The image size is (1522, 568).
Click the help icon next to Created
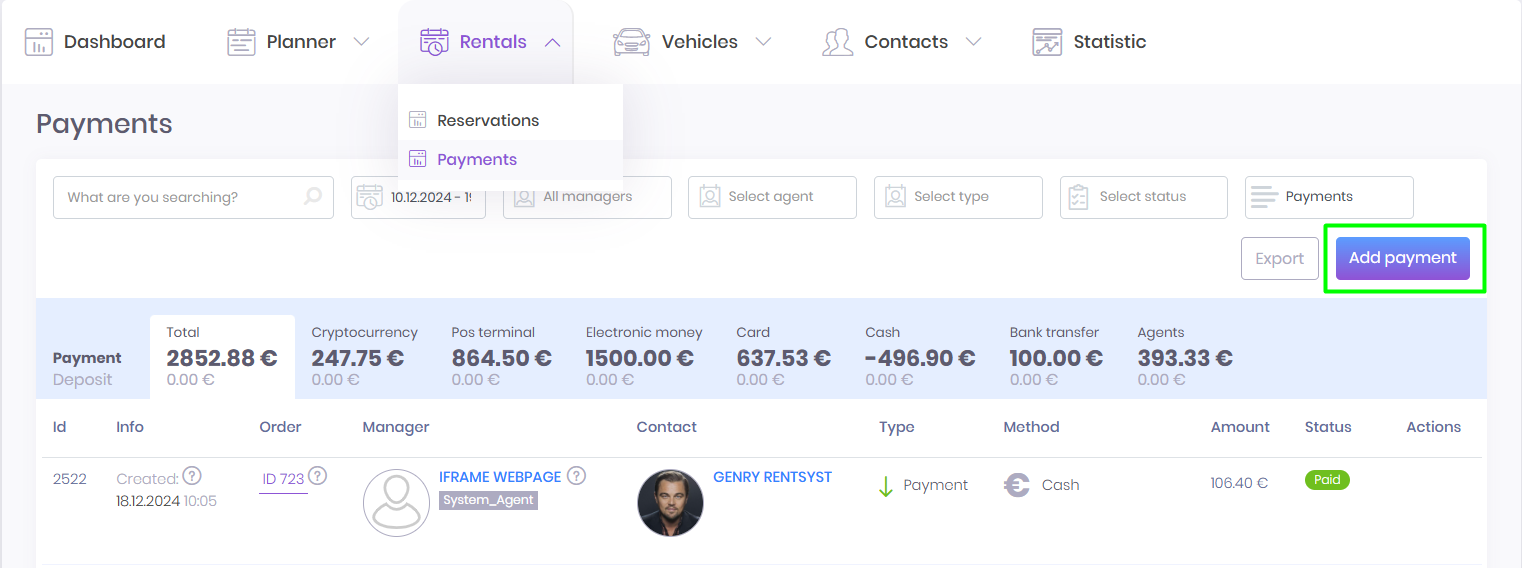click(192, 476)
